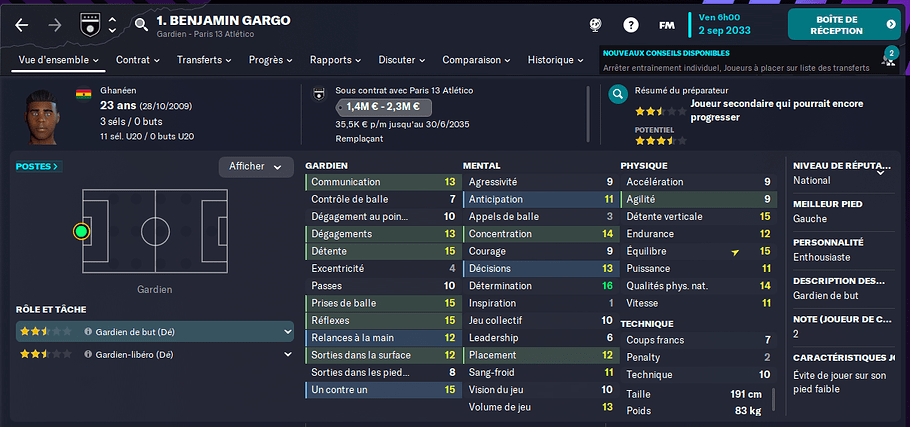Open the Afficher dropdown

point(256,167)
